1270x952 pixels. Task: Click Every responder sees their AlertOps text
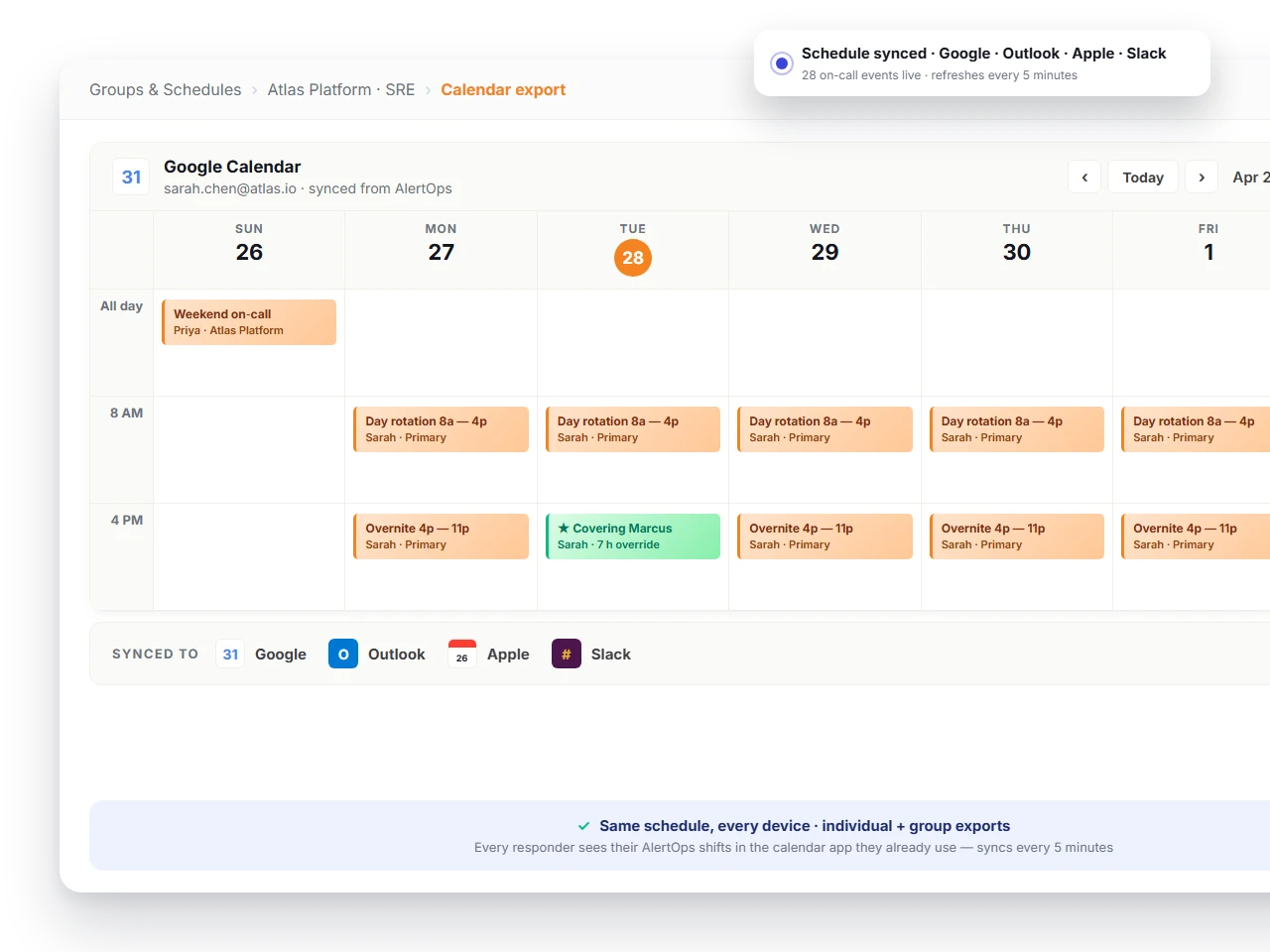tap(794, 848)
